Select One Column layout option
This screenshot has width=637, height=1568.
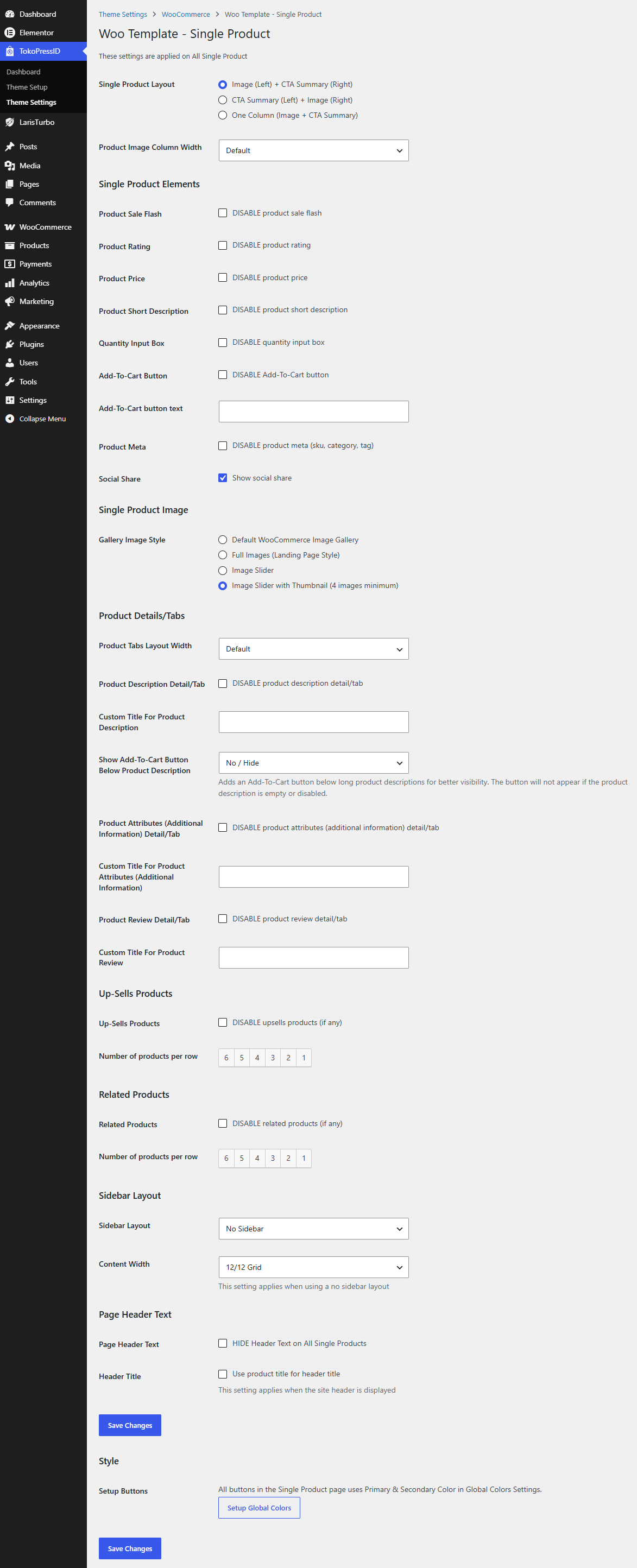tap(223, 115)
